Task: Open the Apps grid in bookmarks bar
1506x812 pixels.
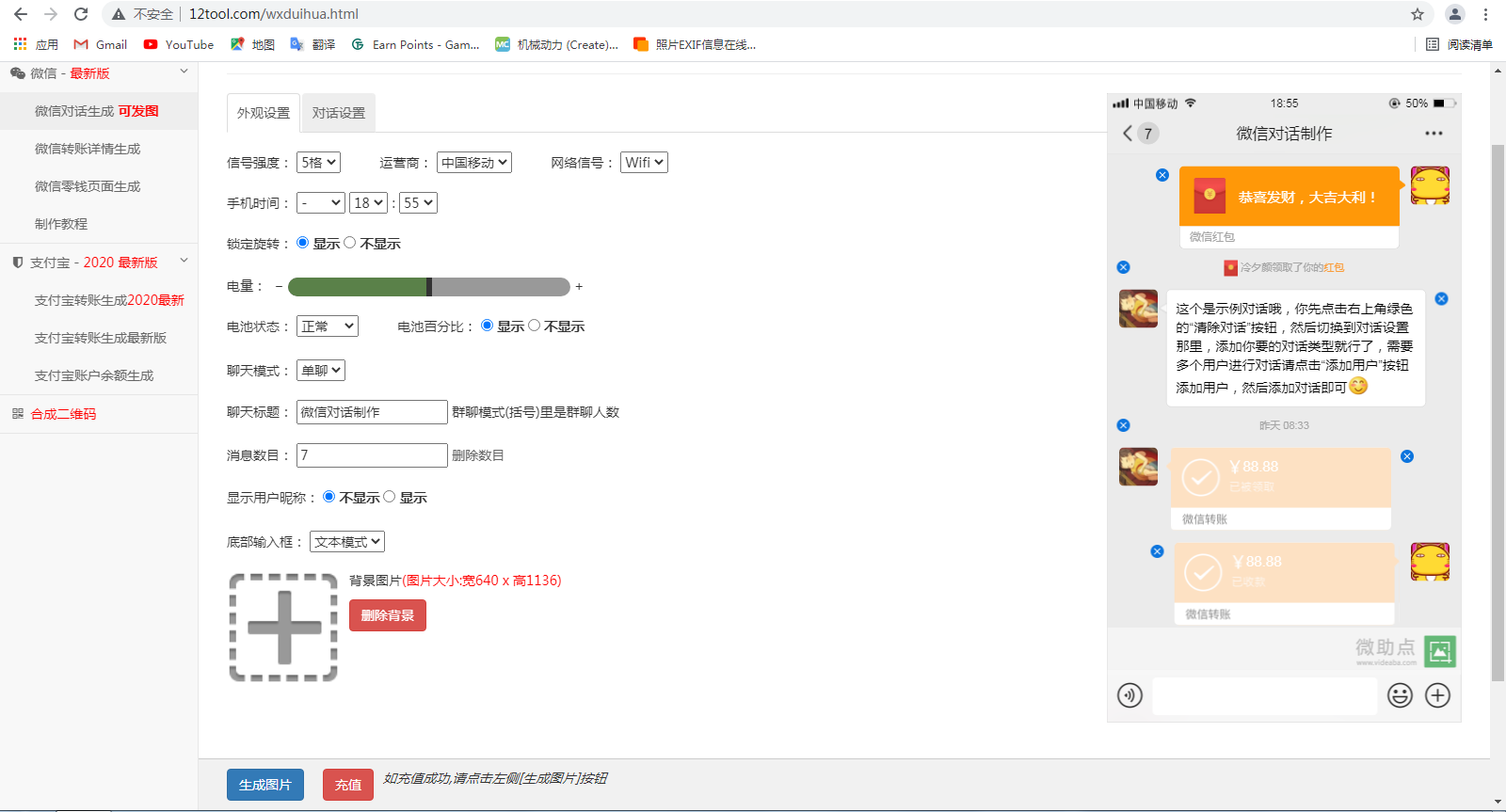Action: point(36,44)
